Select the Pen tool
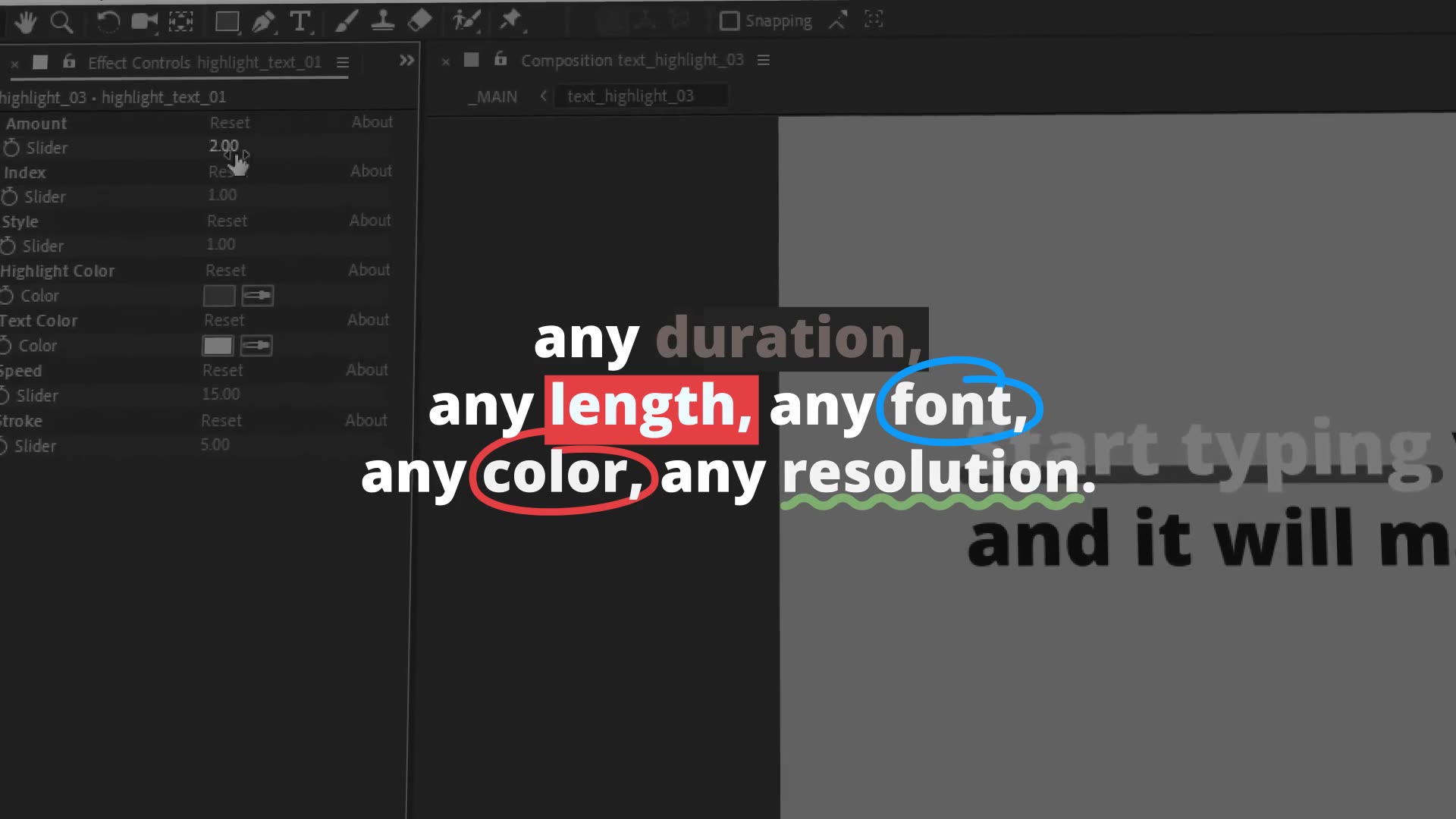Screen dimensions: 1456x819 click(x=263, y=21)
